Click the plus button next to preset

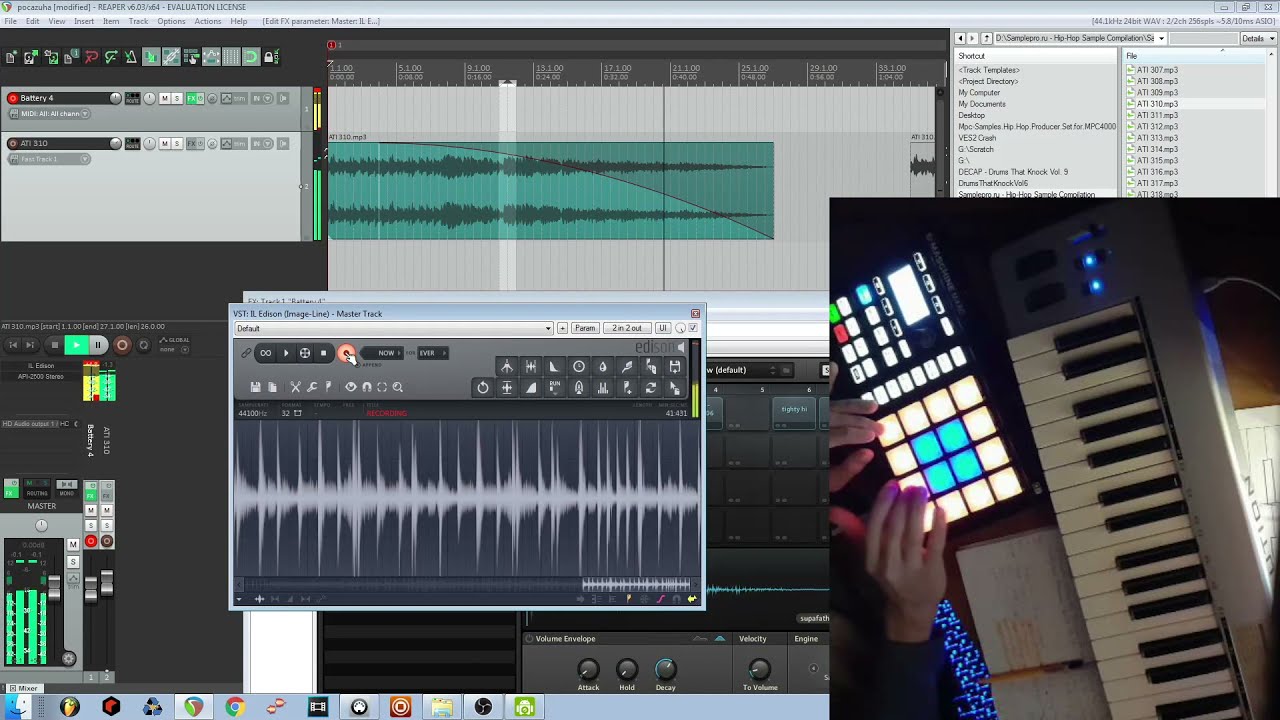click(x=562, y=328)
